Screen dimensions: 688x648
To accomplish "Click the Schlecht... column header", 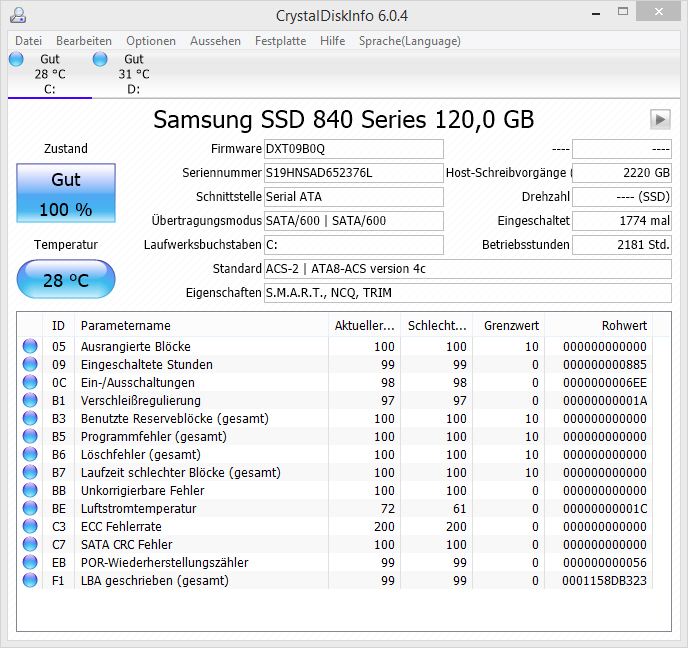I will 437,326.
